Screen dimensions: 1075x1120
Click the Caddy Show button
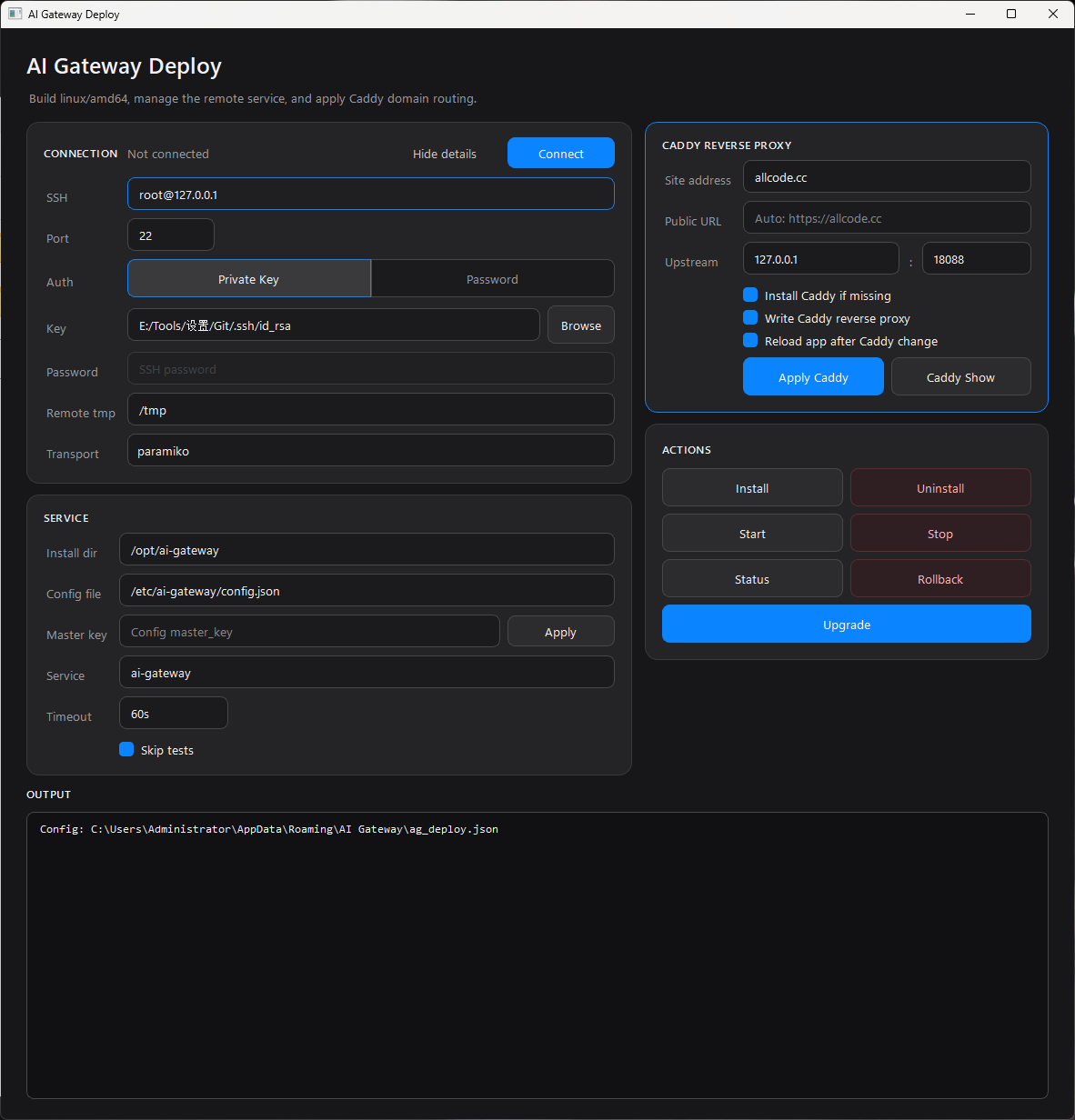click(960, 376)
